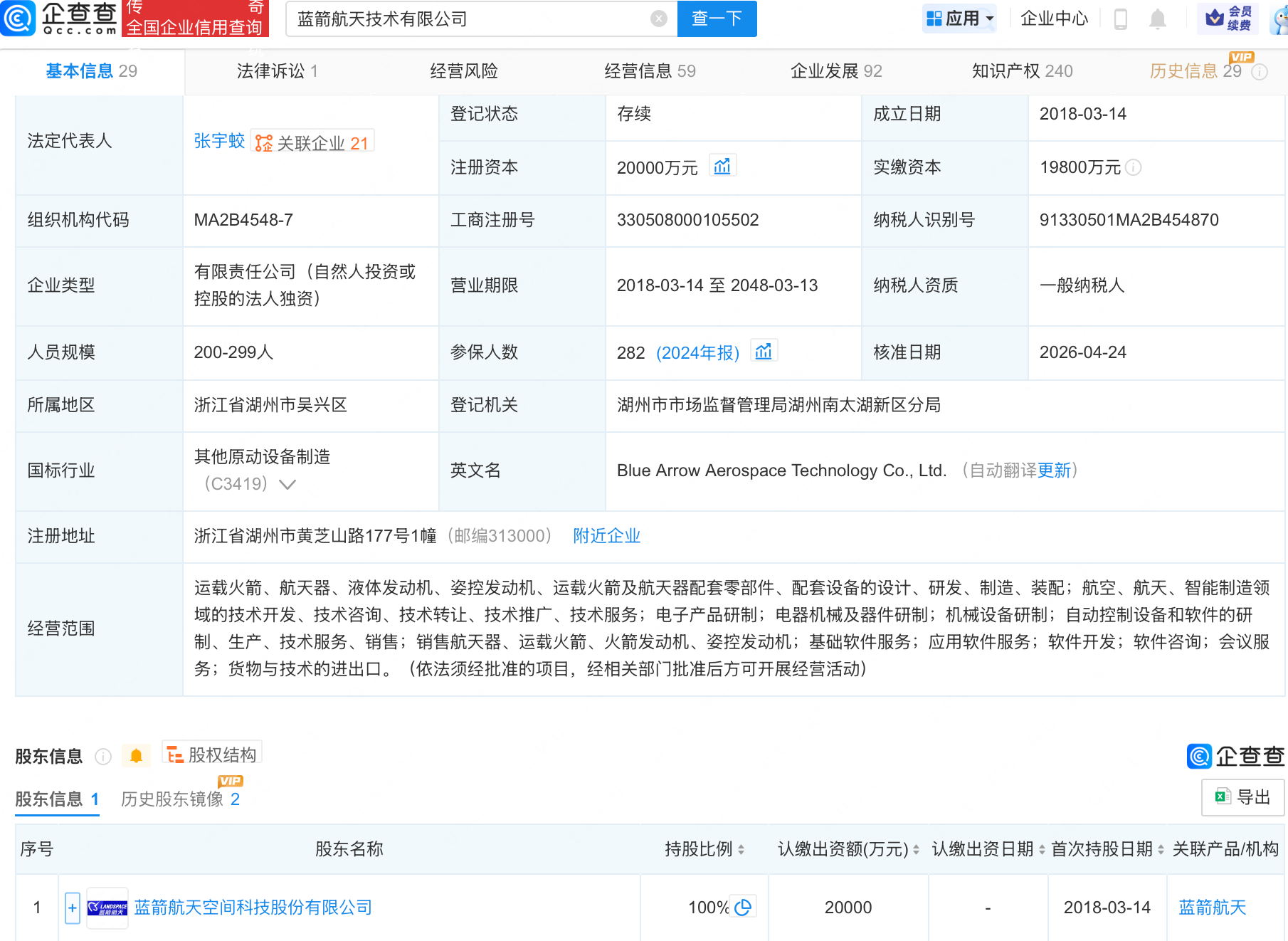Click the Qcc logo icon
Screen dimensions: 1288x941
point(19,19)
